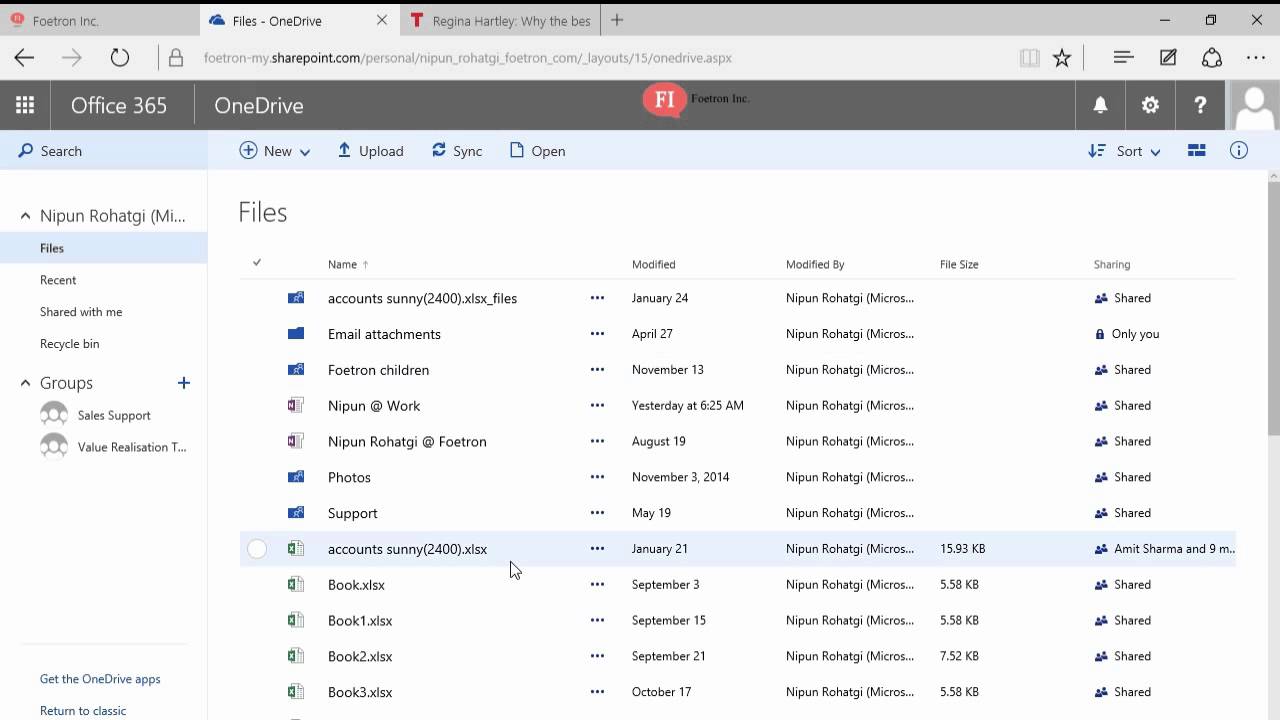Click the Nipun @ Work OneNote icon
This screenshot has height=720, width=1280.
pyautogui.click(x=296, y=405)
